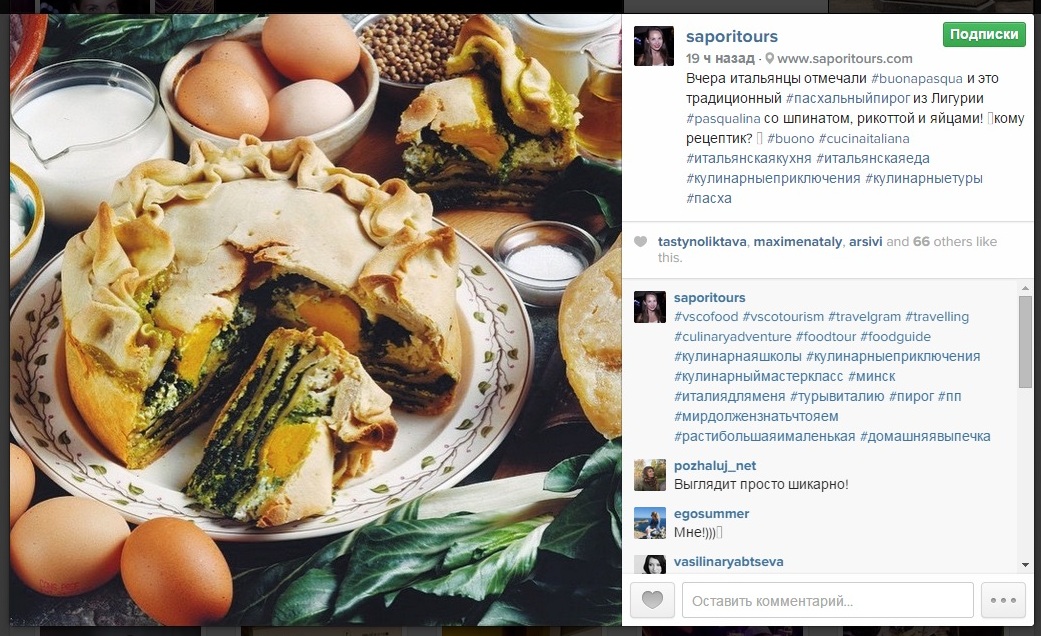1041x636 pixels.
Task: Open the www.saporitours.com location link
Action: [x=844, y=58]
